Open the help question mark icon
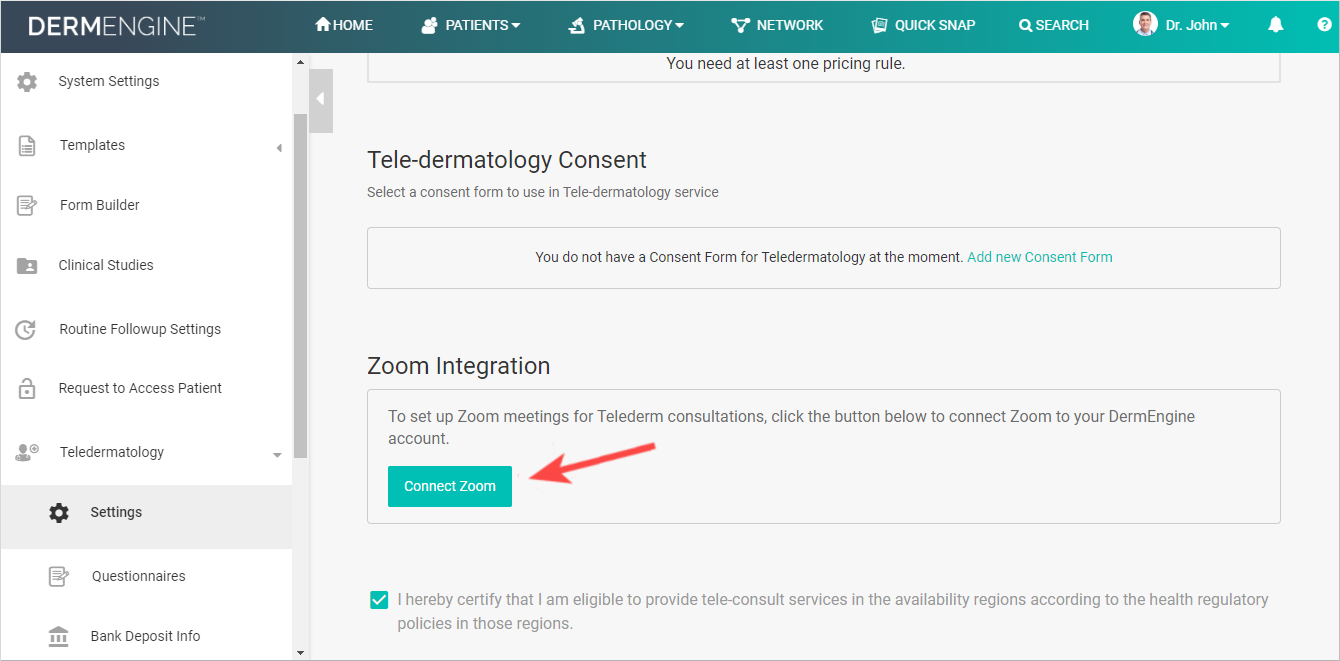1340x661 pixels. (x=1324, y=25)
